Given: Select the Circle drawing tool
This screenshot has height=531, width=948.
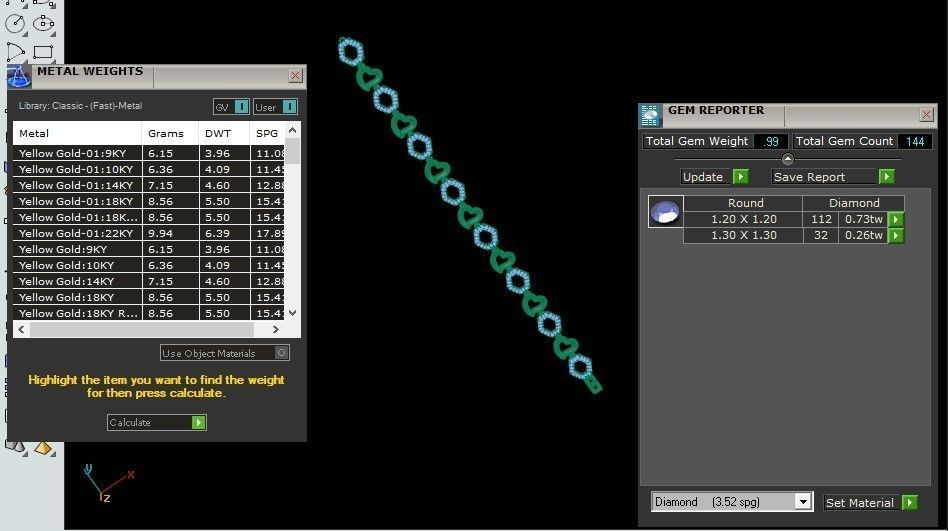Looking at the screenshot, I should tap(15, 24).
